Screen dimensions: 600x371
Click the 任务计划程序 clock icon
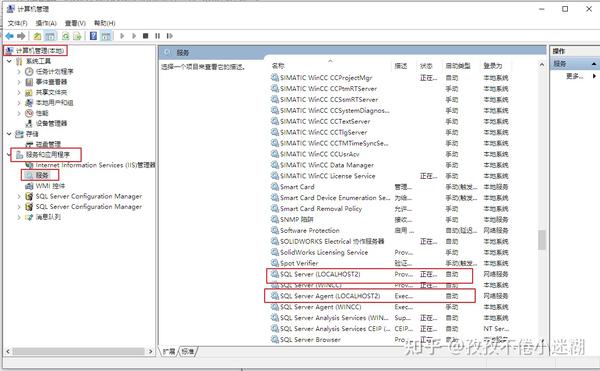point(29,72)
